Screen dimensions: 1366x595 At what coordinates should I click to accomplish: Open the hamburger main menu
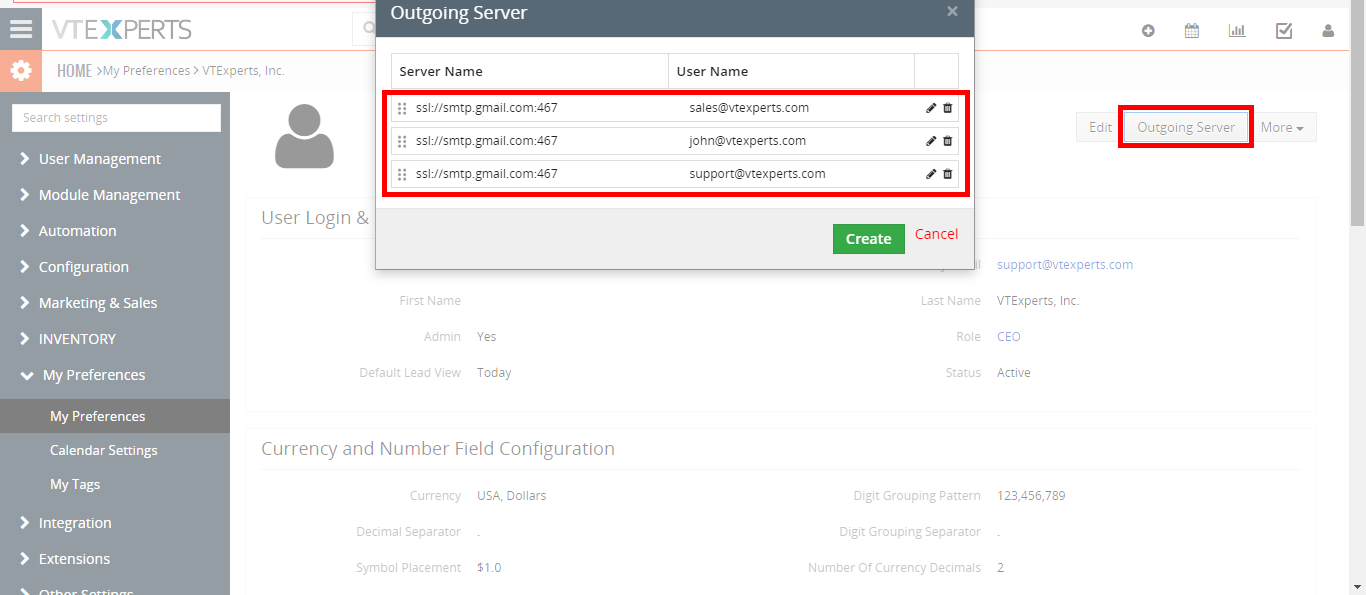click(x=21, y=29)
